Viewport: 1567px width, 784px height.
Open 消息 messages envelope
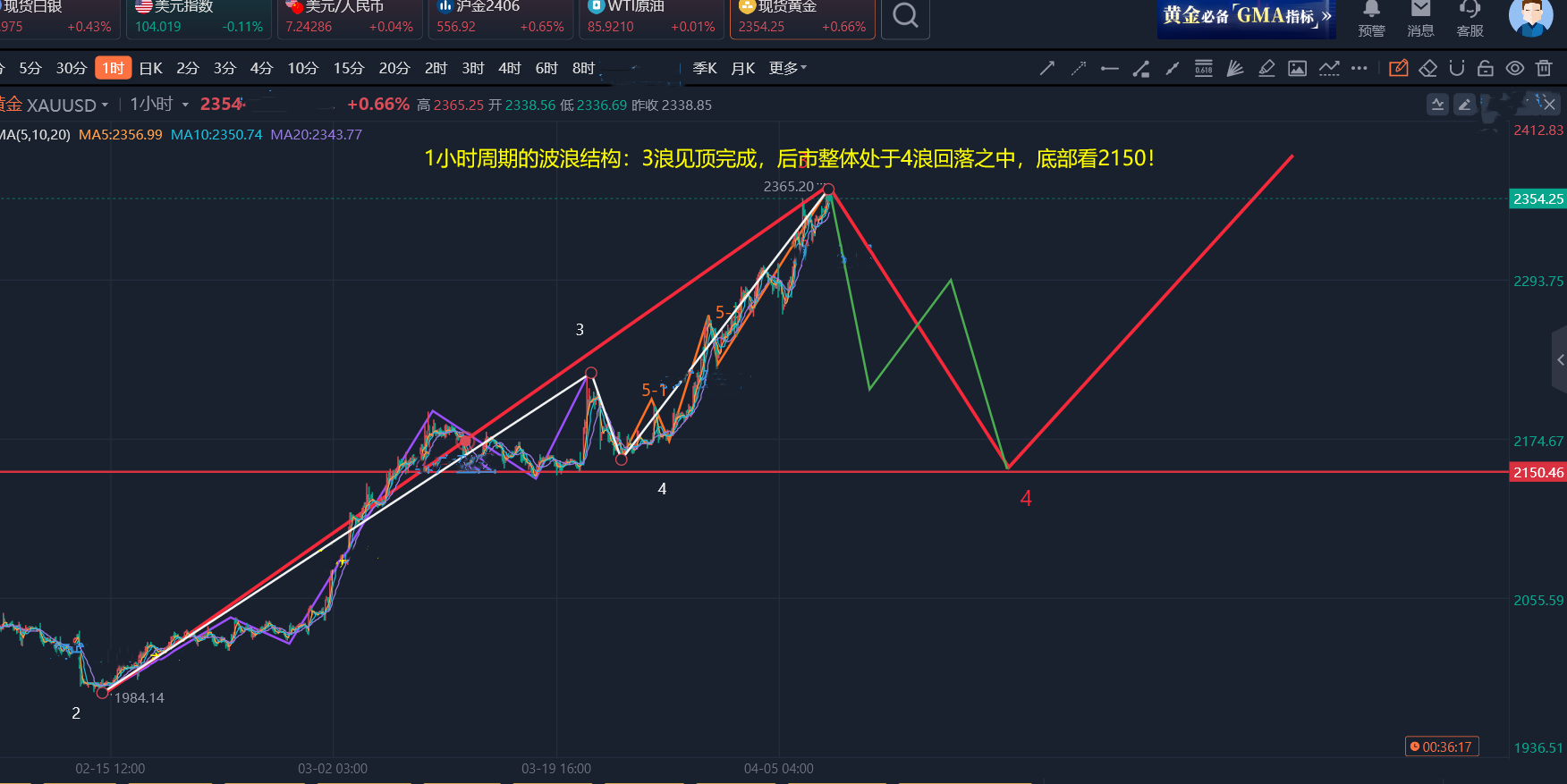pyautogui.click(x=1420, y=19)
